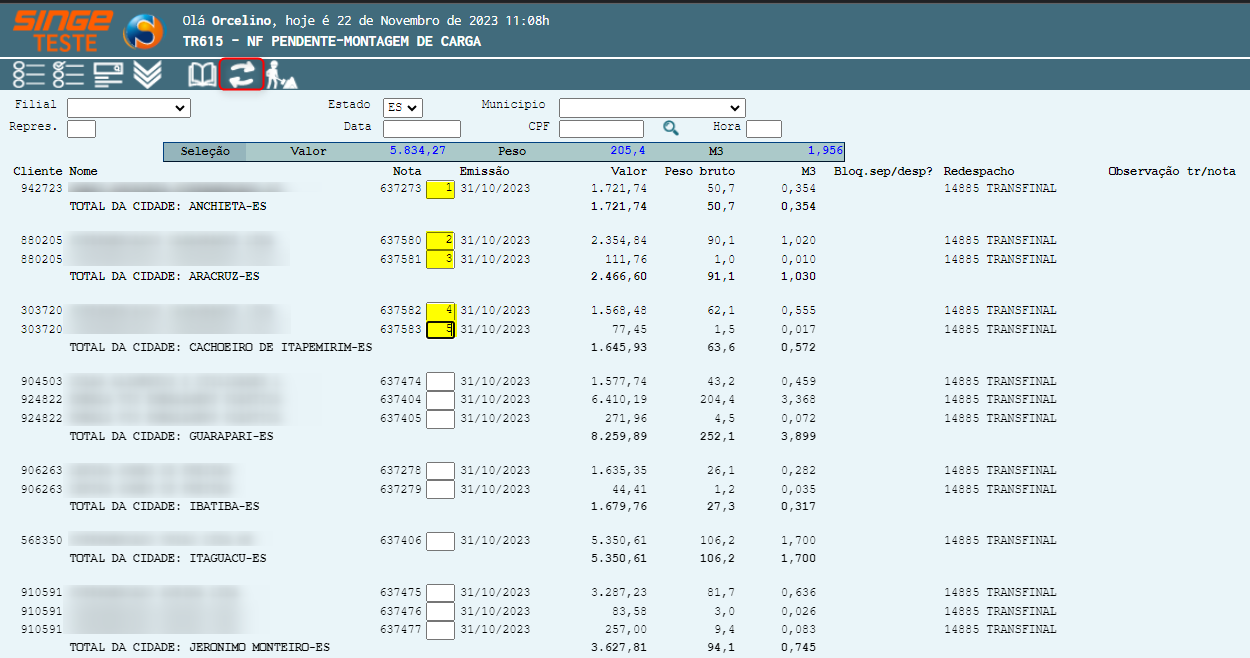
Task: Click the unchecked list icon in toolbar
Action: point(29,74)
